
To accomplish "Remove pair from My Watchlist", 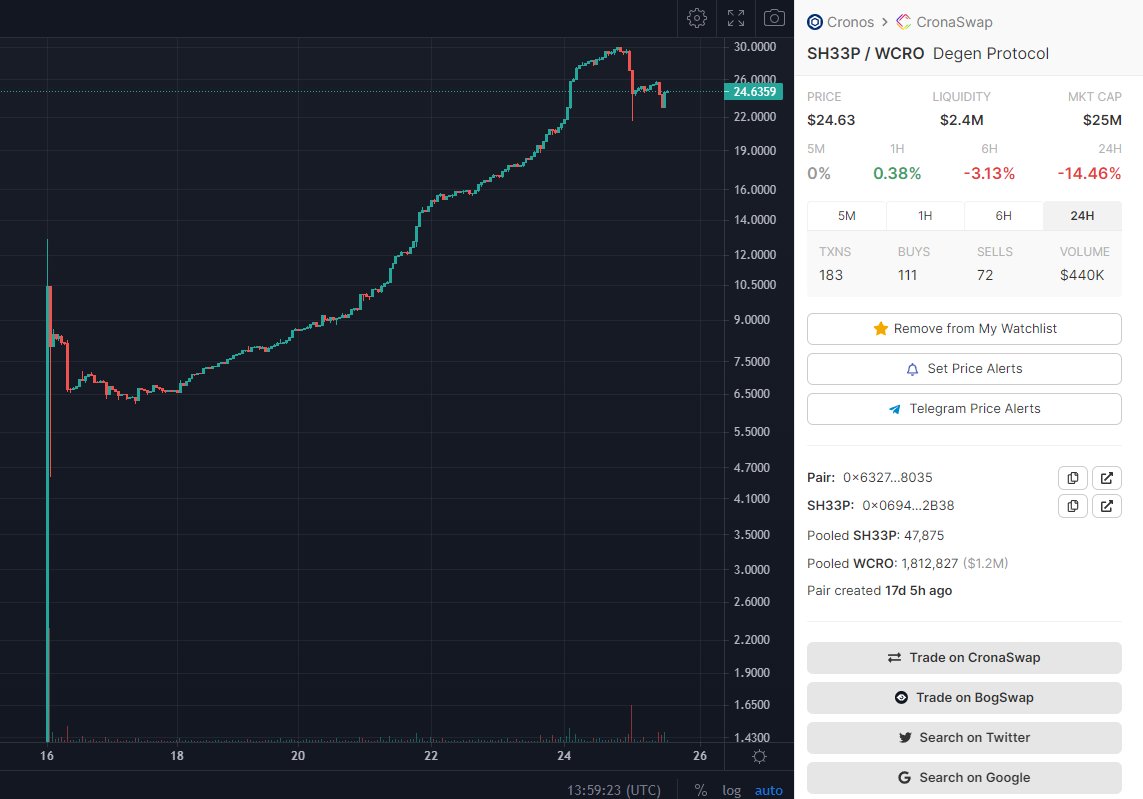I will [x=964, y=329].
